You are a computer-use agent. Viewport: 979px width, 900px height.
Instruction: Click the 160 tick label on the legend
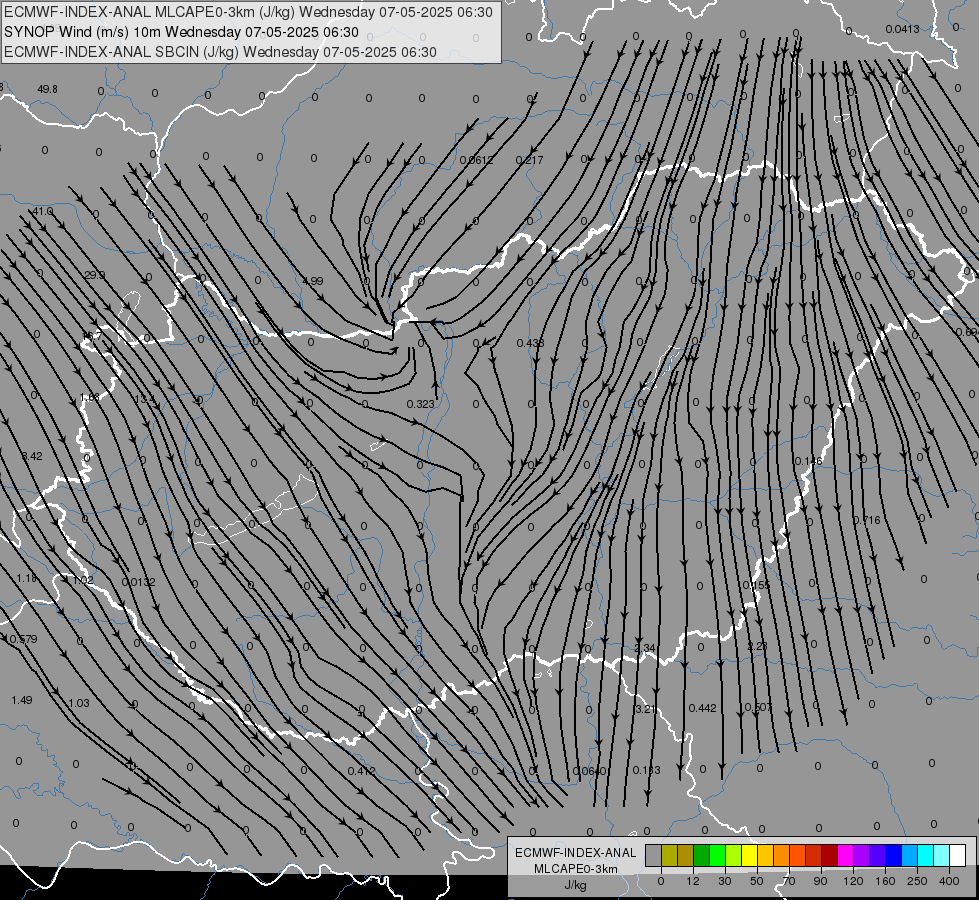coord(885,881)
